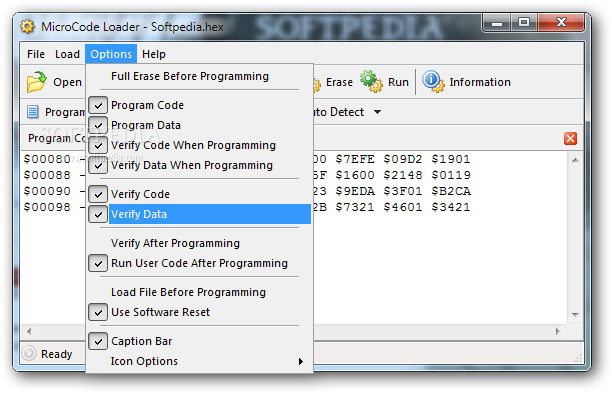Viewport: 612px width, 394px height.
Task: Click the horizontal scroll left arrow
Action: click(x=29, y=332)
